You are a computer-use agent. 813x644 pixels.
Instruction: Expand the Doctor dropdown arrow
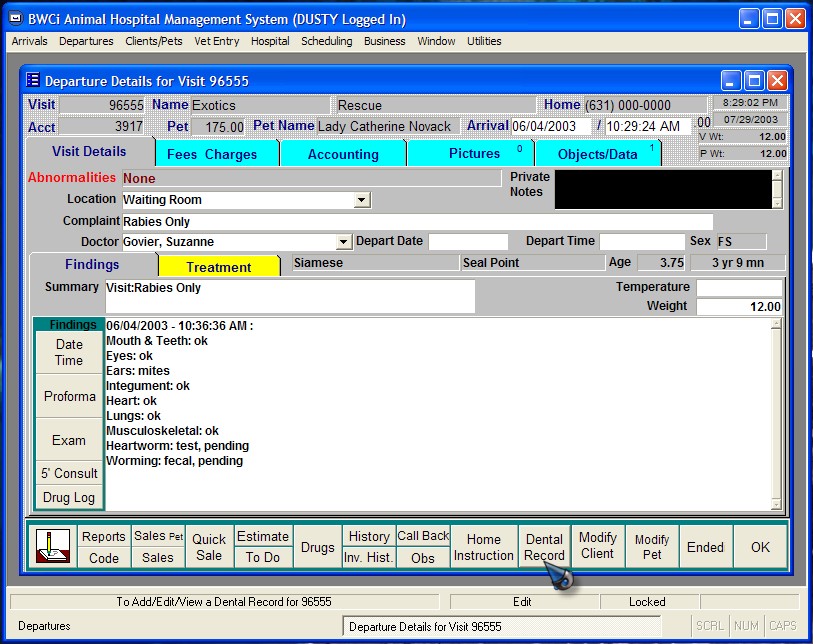click(343, 242)
